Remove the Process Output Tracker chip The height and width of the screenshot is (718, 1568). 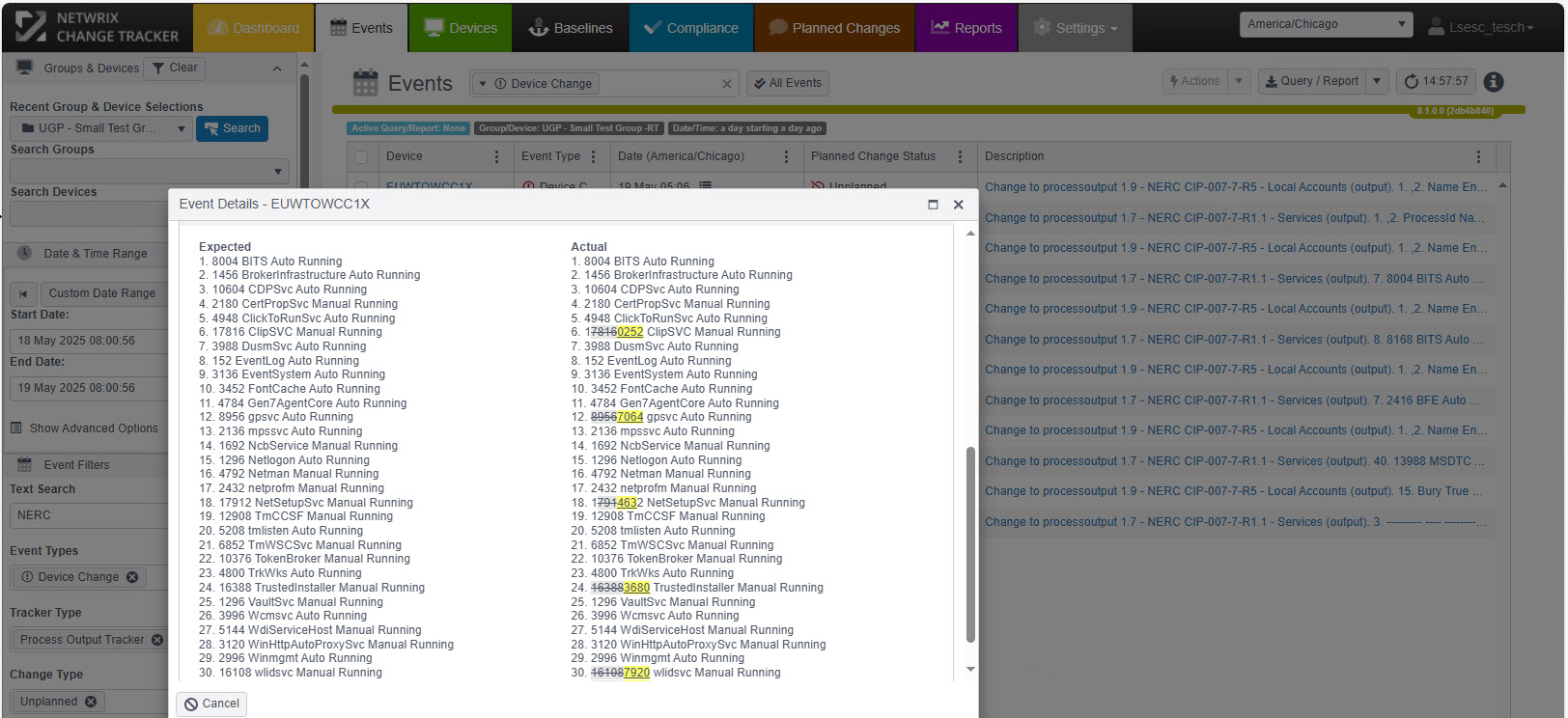tap(157, 640)
